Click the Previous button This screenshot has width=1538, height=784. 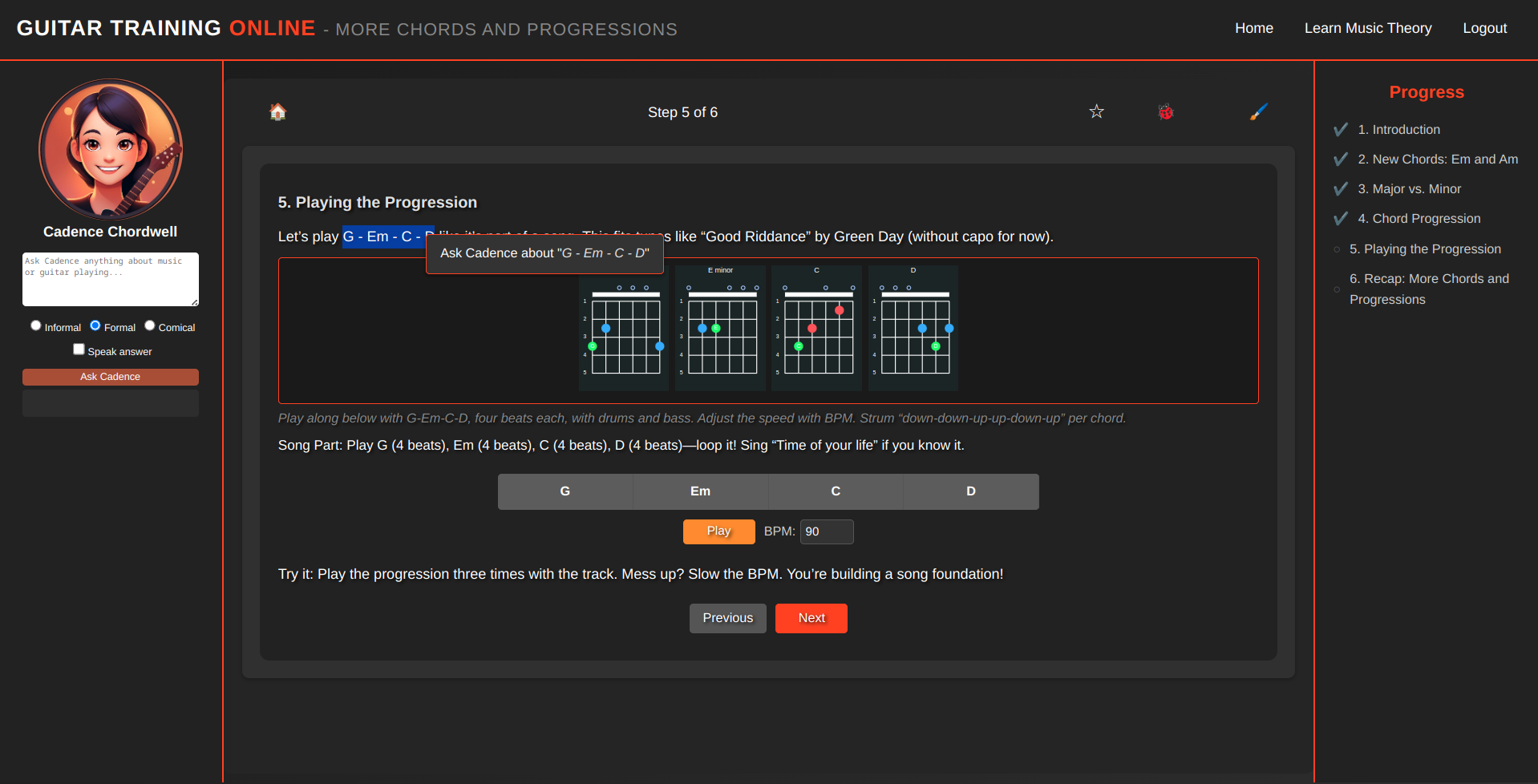pyautogui.click(x=727, y=618)
